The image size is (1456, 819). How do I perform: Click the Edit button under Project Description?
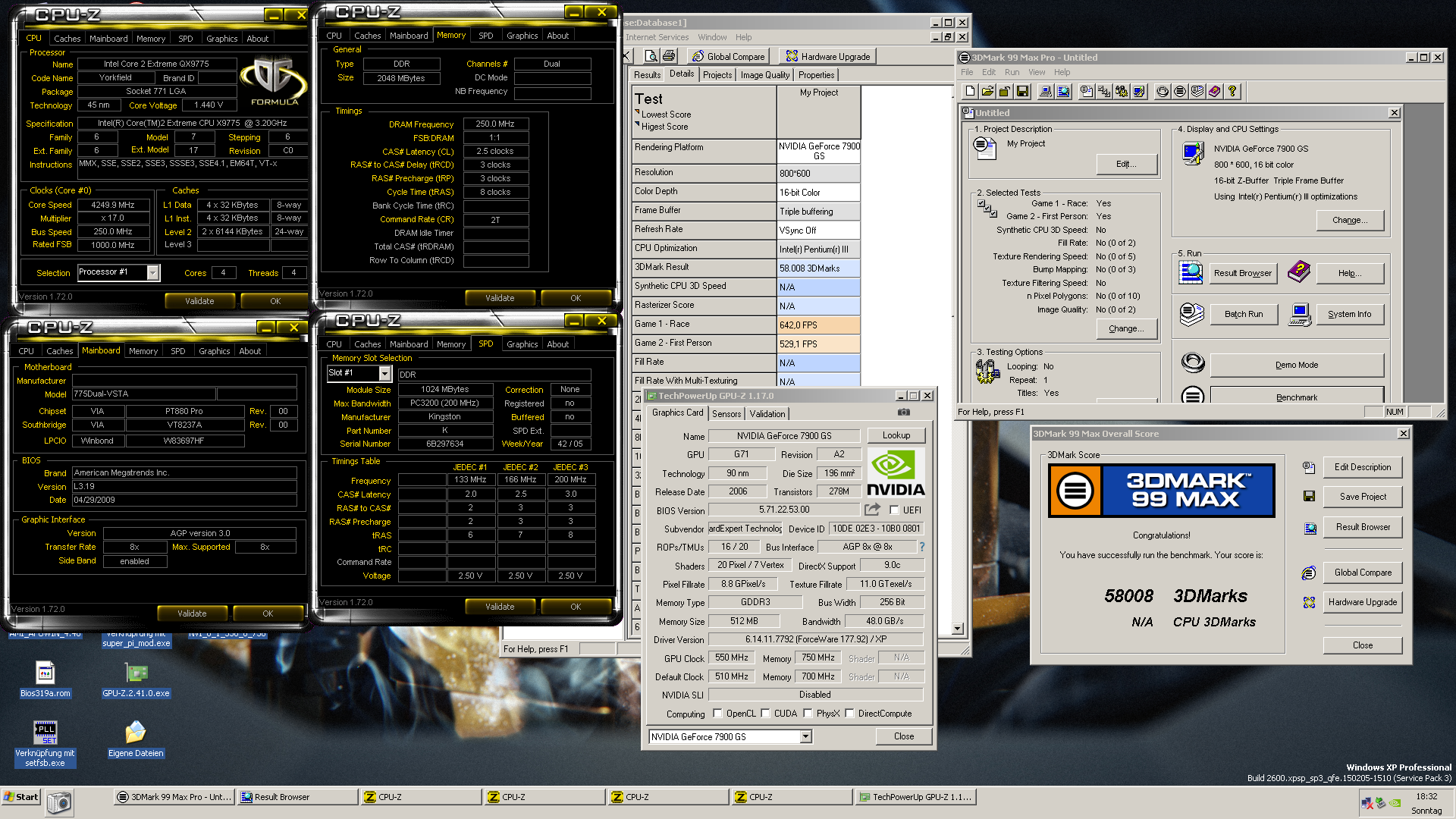point(1126,164)
